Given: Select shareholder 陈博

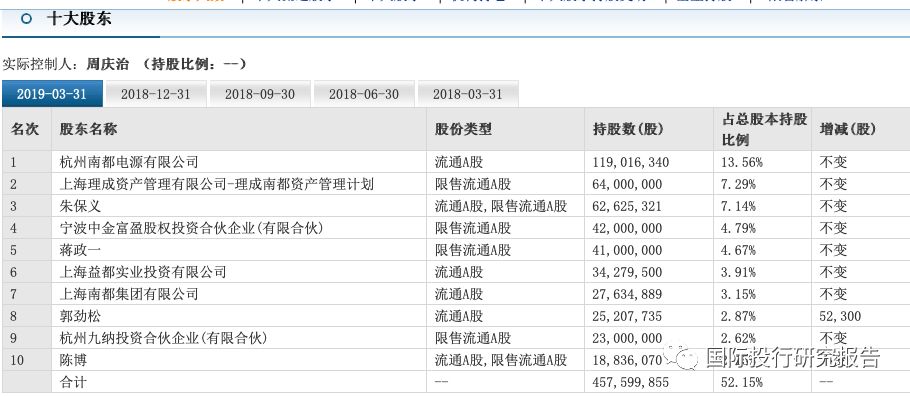Looking at the screenshot, I should (74, 360).
